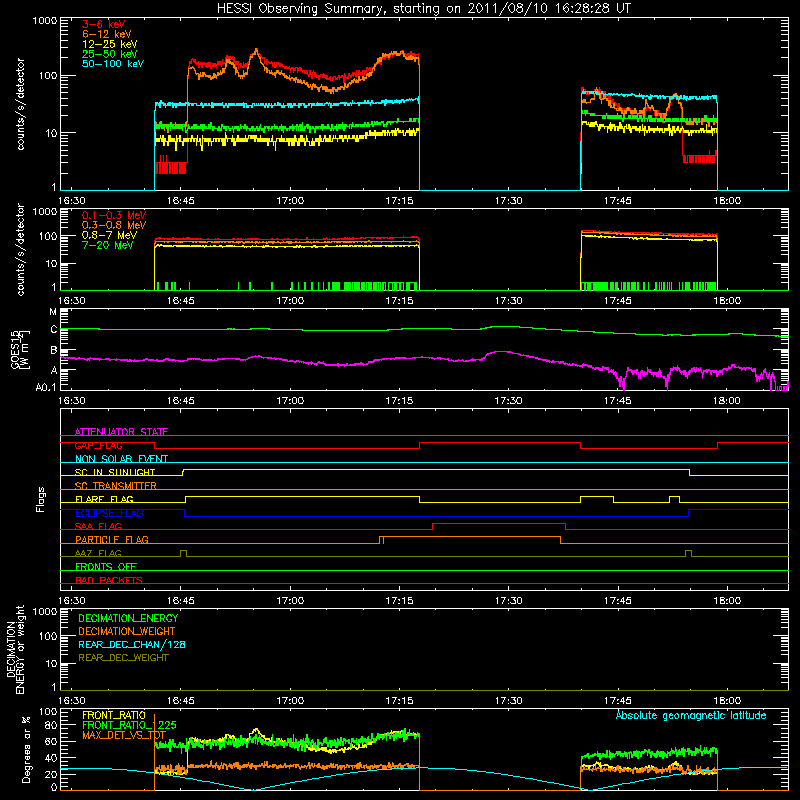The image size is (800, 800).
Task: Click the 7-20 MeV legend entry
Action: pyautogui.click(x=108, y=245)
